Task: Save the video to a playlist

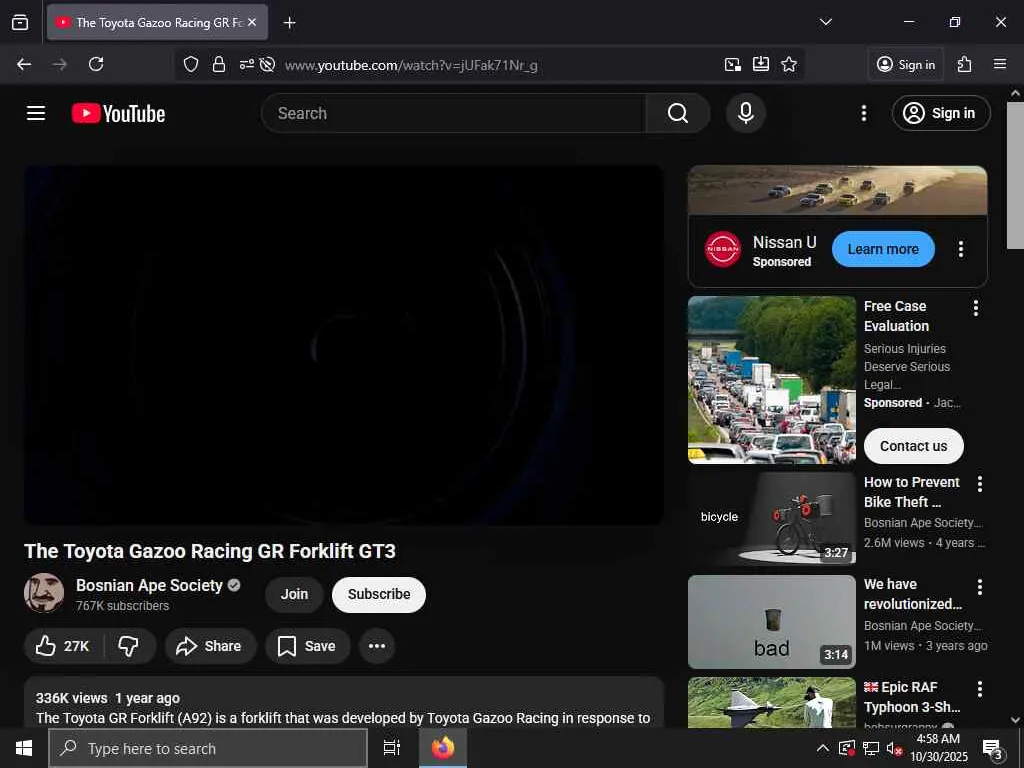Action: 307,646
